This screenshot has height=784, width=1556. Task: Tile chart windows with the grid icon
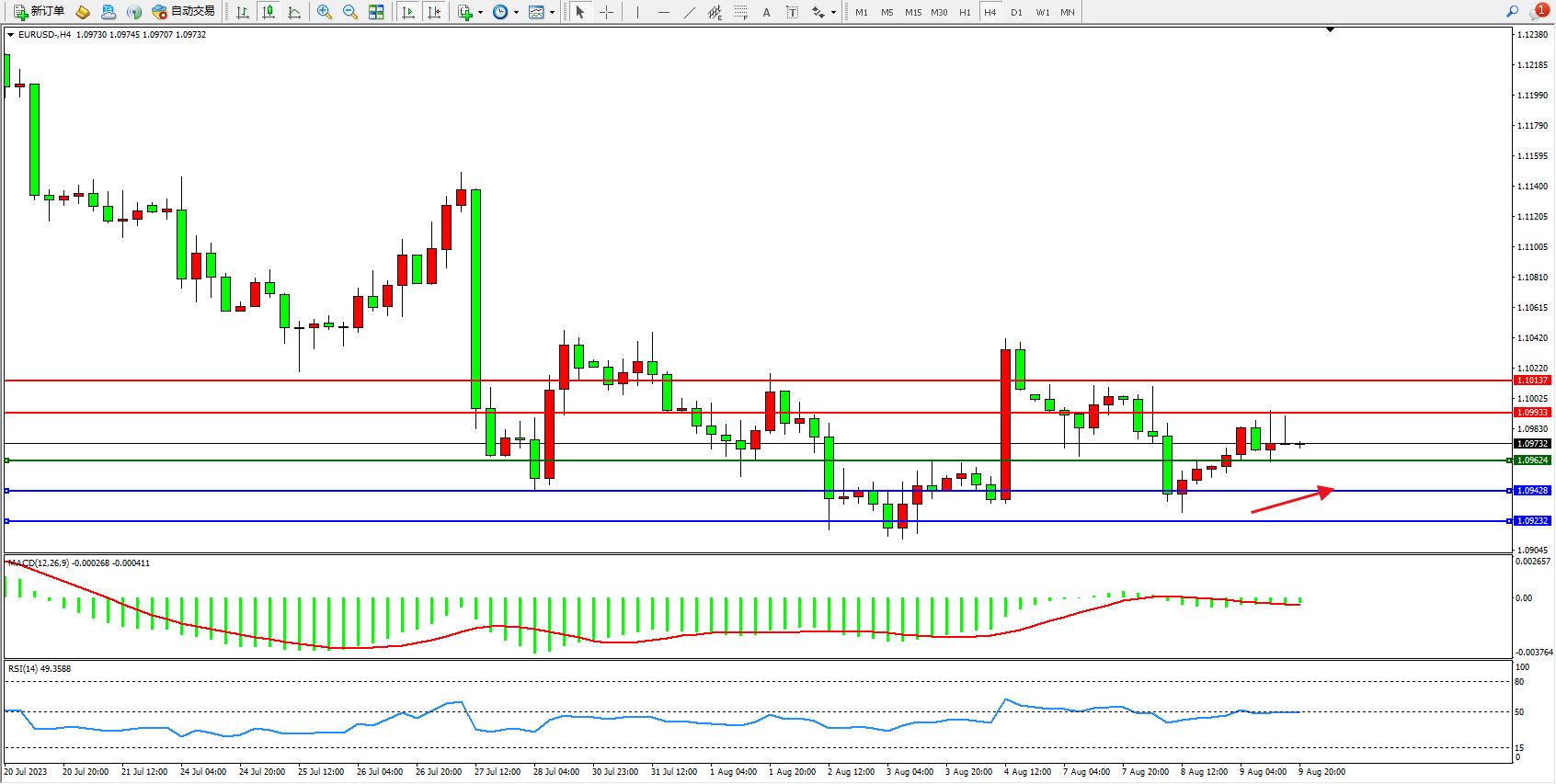(376, 12)
